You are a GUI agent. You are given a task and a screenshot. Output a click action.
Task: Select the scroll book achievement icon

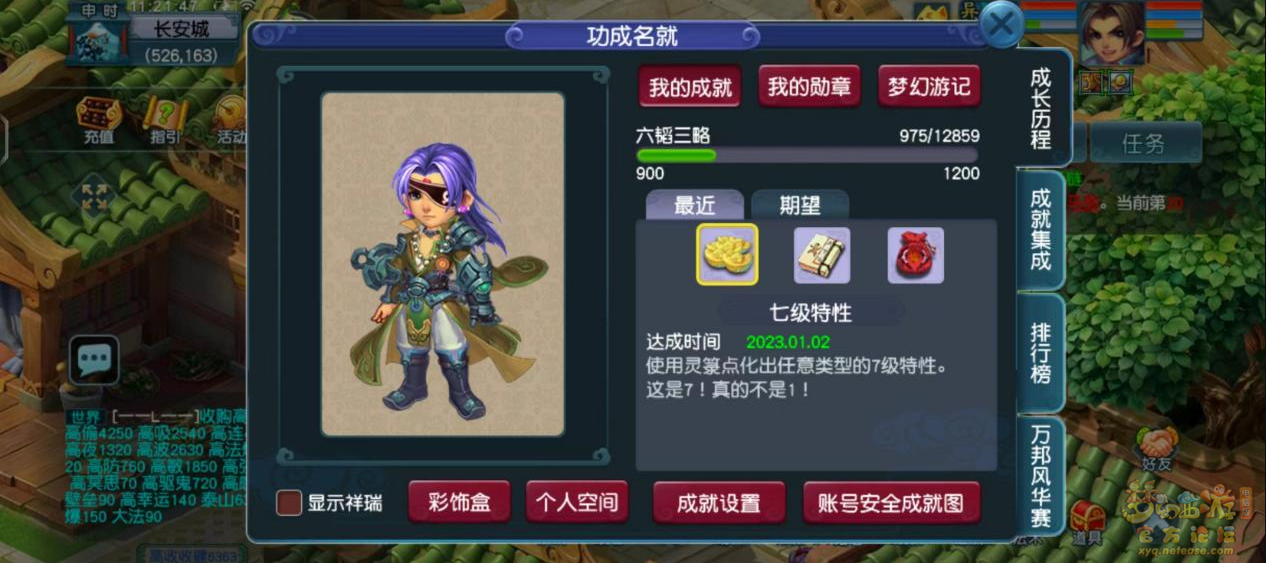point(822,255)
